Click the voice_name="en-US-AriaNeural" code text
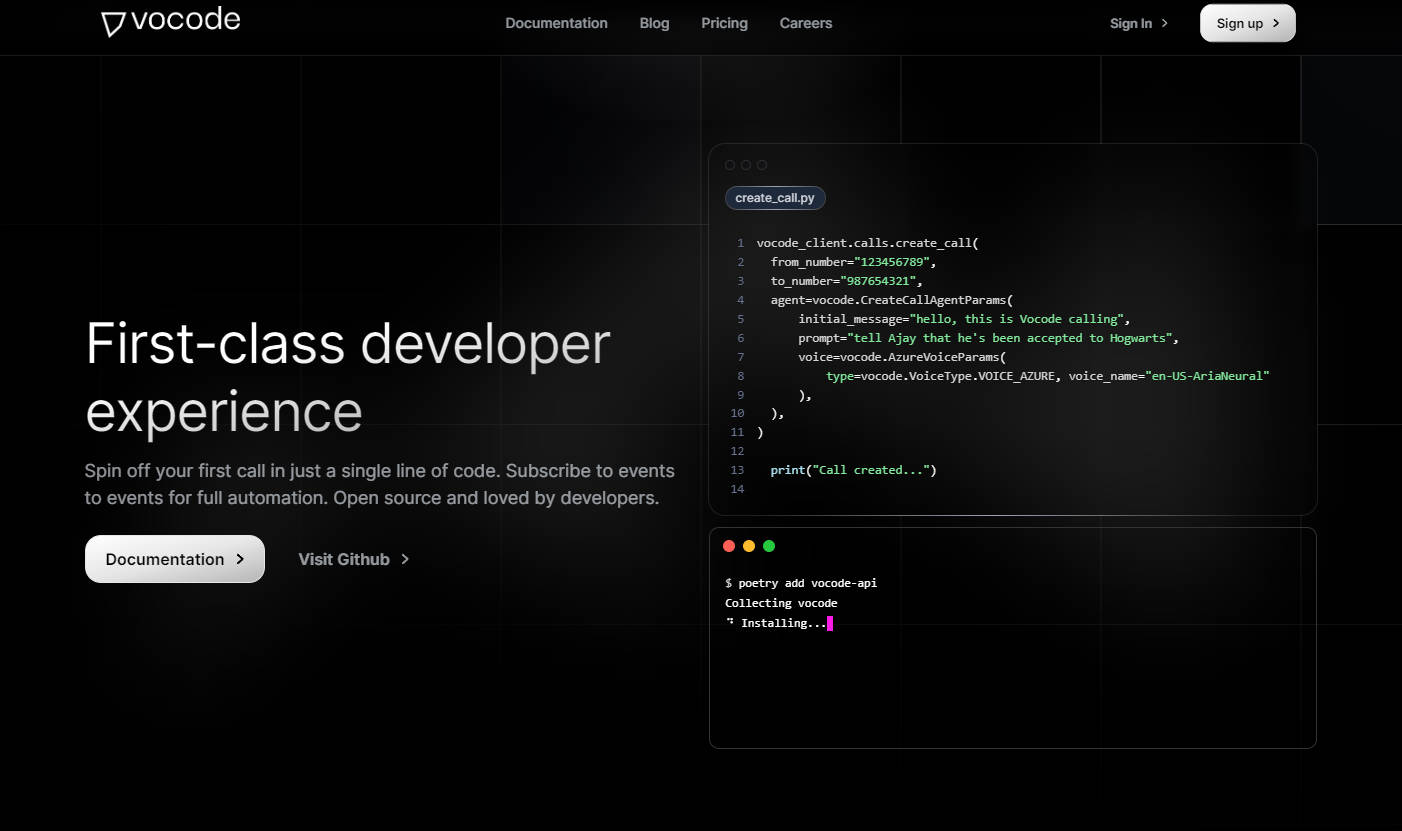Screen dimensions: 1402x831 click(x=1169, y=376)
